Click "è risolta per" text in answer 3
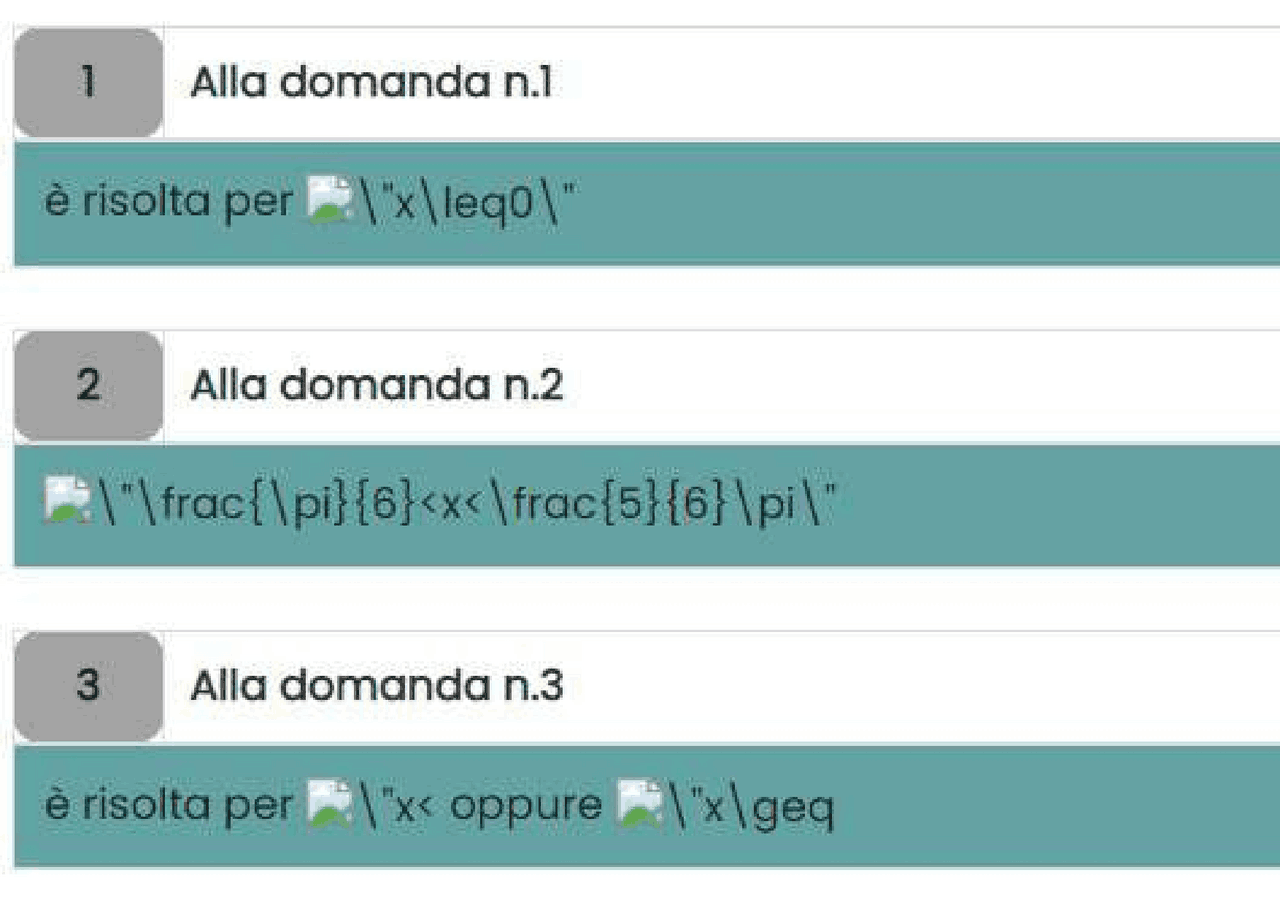Image resolution: width=1280 pixels, height=905 pixels. click(x=169, y=806)
